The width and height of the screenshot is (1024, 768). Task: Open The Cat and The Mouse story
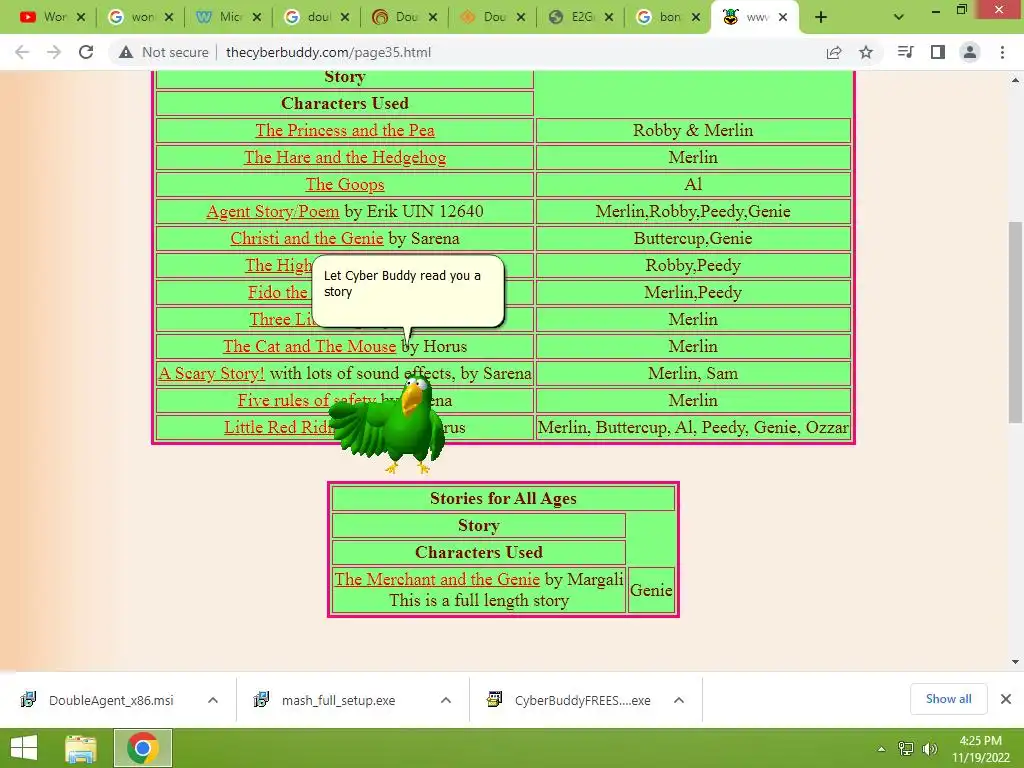310,346
